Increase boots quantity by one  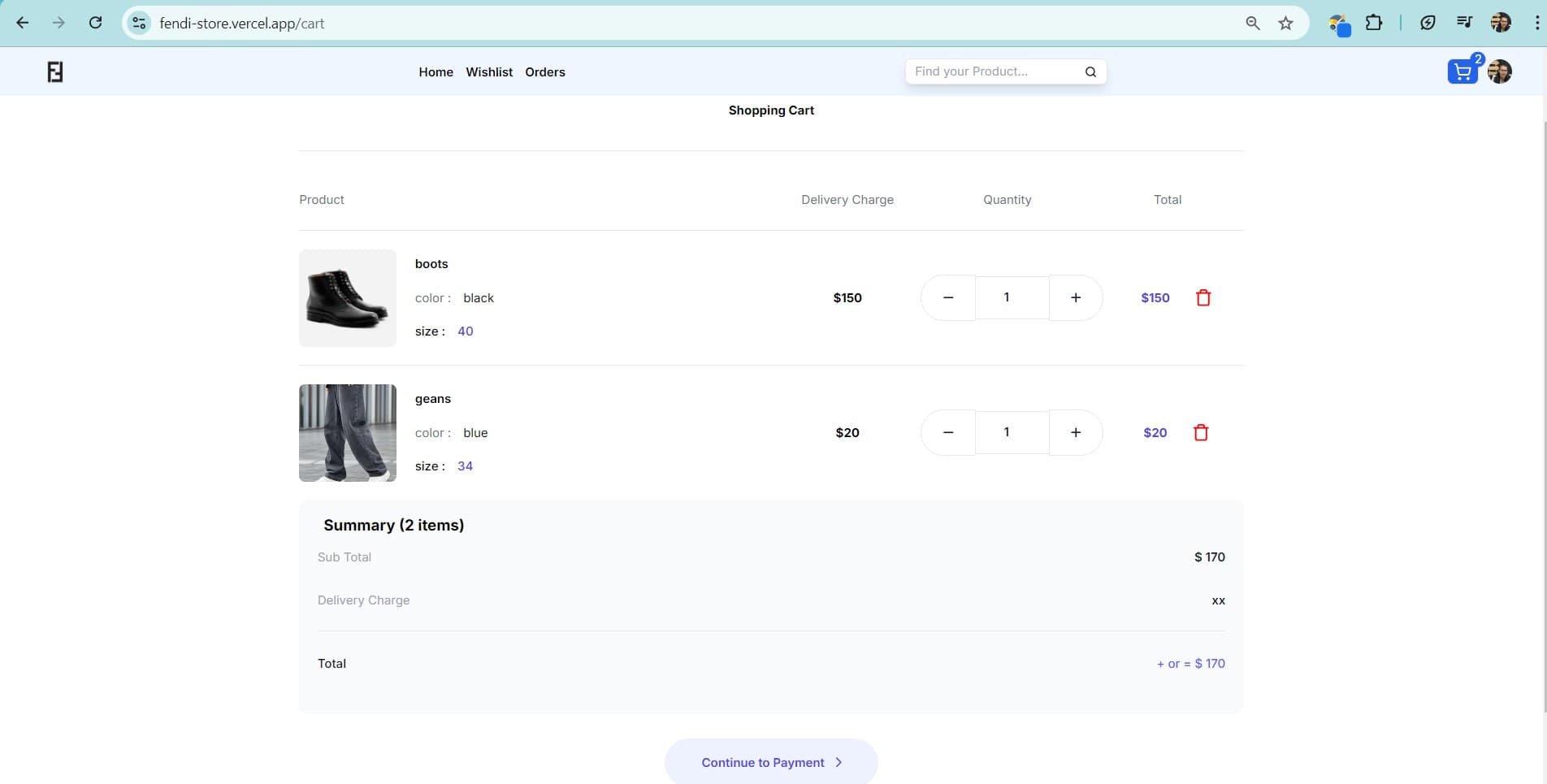1076,298
